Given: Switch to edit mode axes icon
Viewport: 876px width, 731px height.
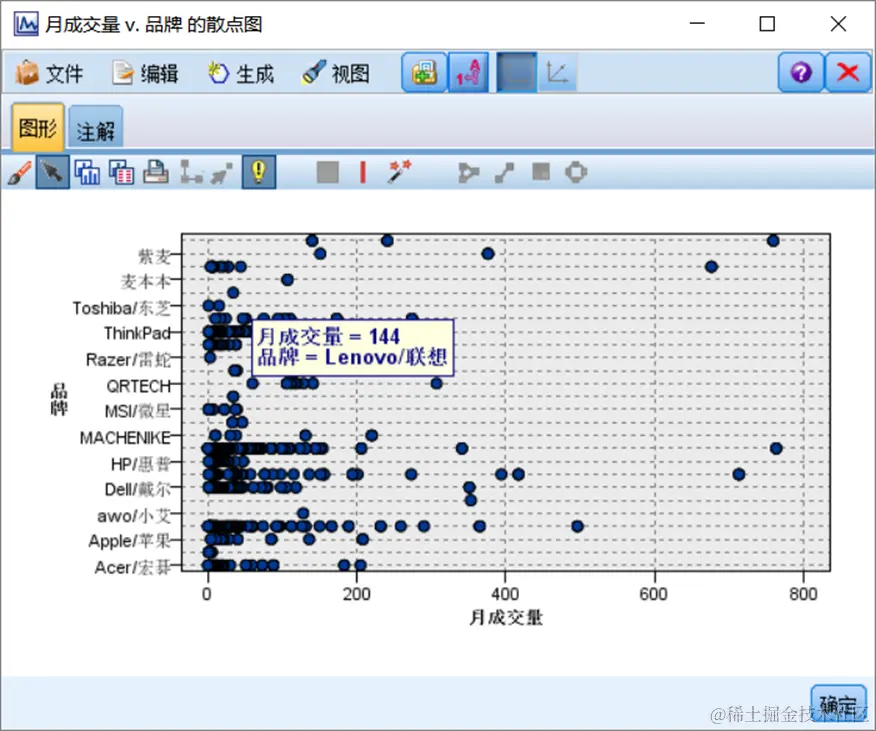Looking at the screenshot, I should pyautogui.click(x=557, y=73).
